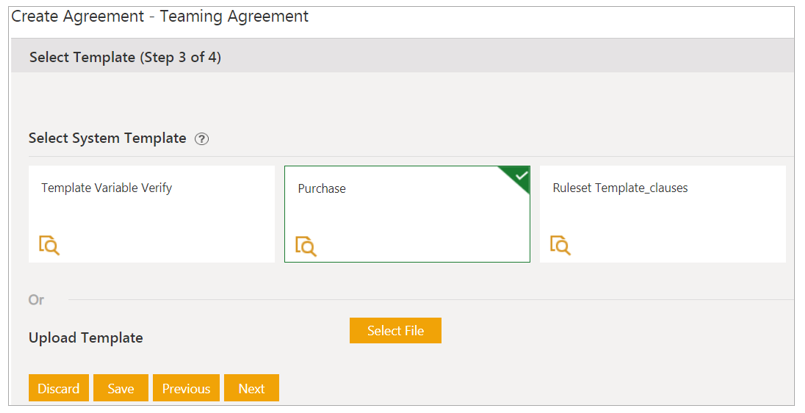Click the Ruleset Template_clauses name text
Viewport: 805px width, 413px height.
(620, 187)
